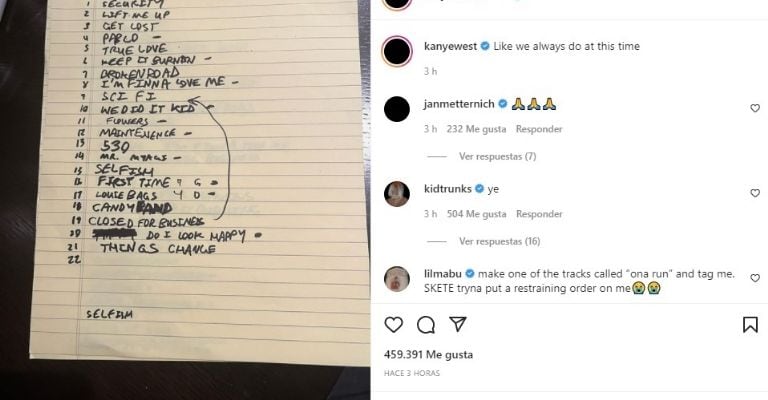The width and height of the screenshot is (768, 400).
Task: Open comment bubble icon under post
Action: (x=426, y=325)
